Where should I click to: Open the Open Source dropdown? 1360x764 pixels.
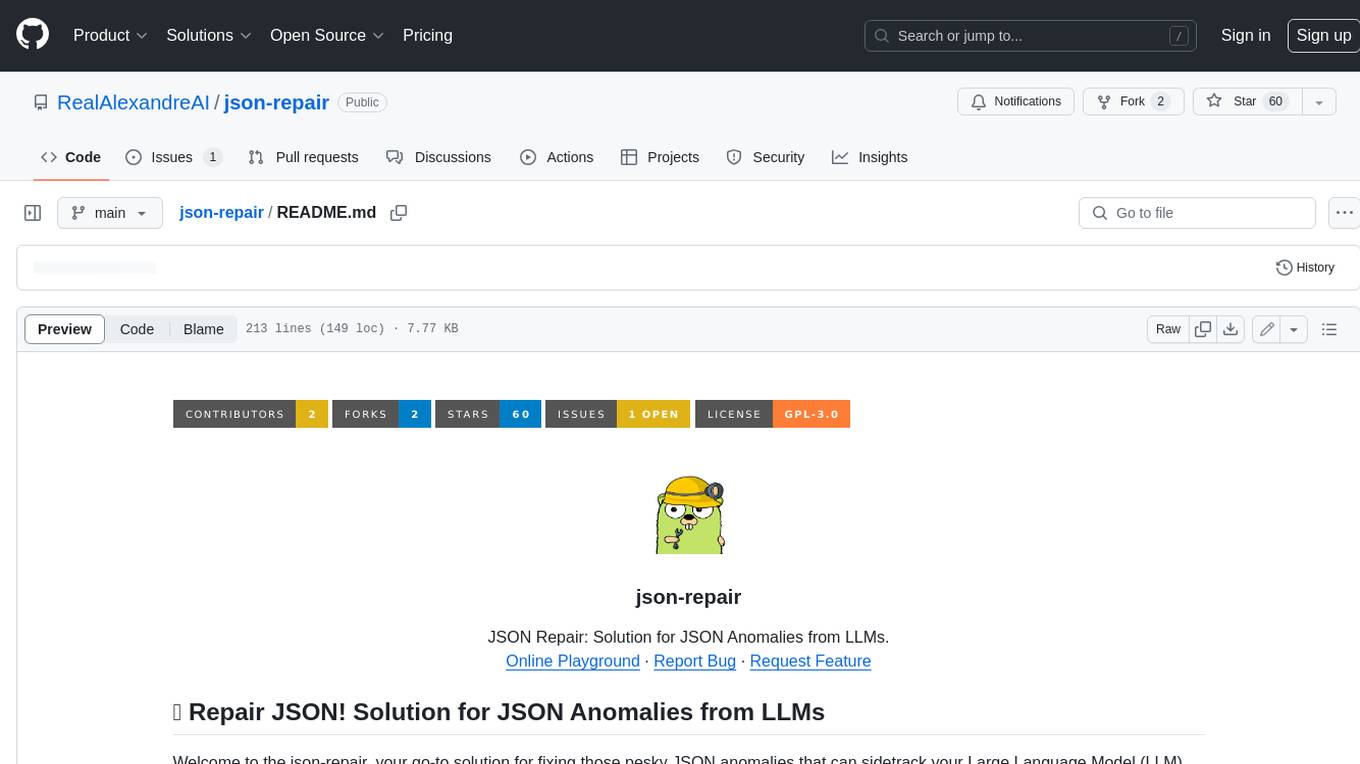coord(327,35)
